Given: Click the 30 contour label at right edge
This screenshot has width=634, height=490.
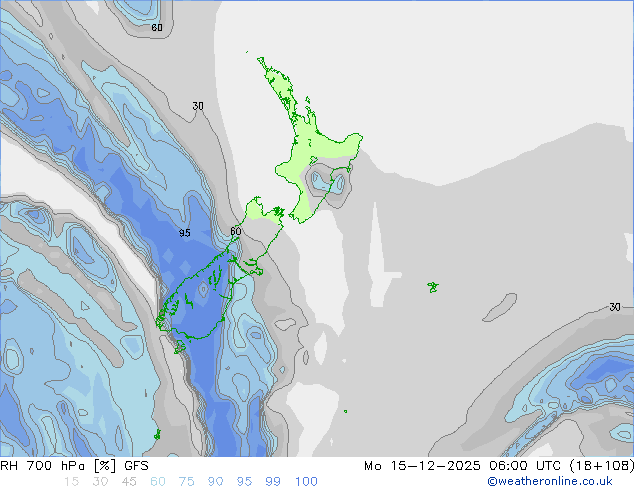Looking at the screenshot, I should tap(615, 307).
